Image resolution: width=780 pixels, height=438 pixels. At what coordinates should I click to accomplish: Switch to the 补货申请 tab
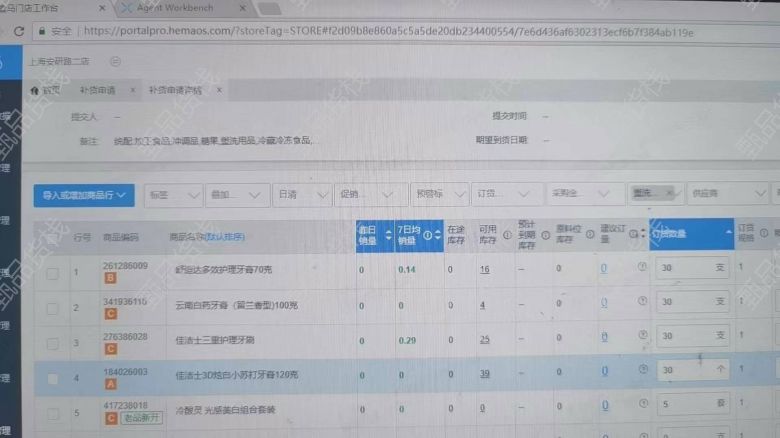(97, 90)
